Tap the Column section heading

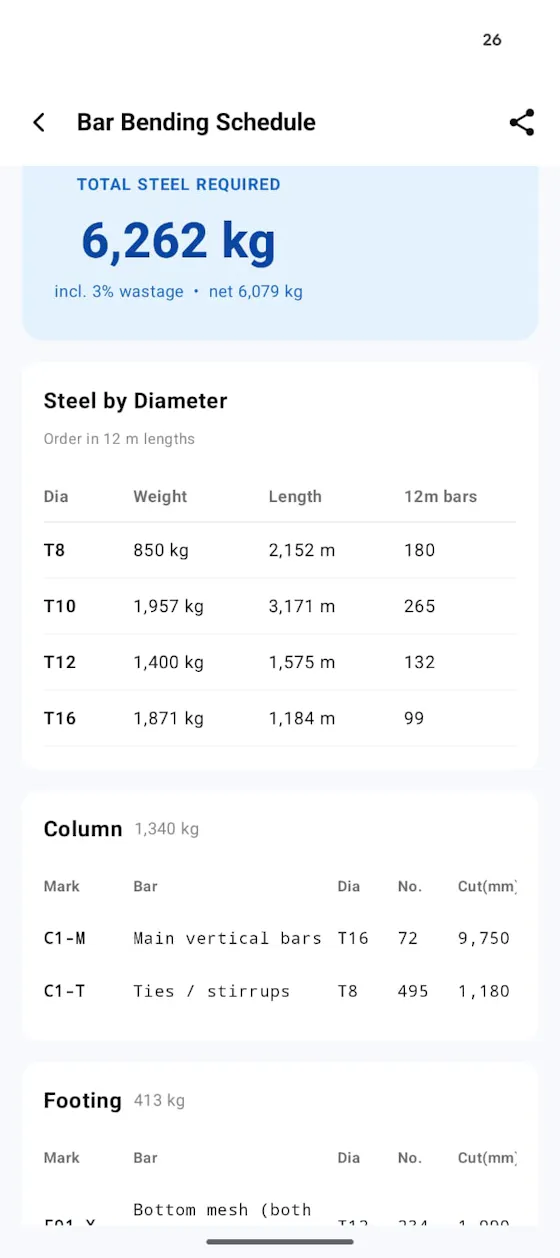[x=83, y=829]
